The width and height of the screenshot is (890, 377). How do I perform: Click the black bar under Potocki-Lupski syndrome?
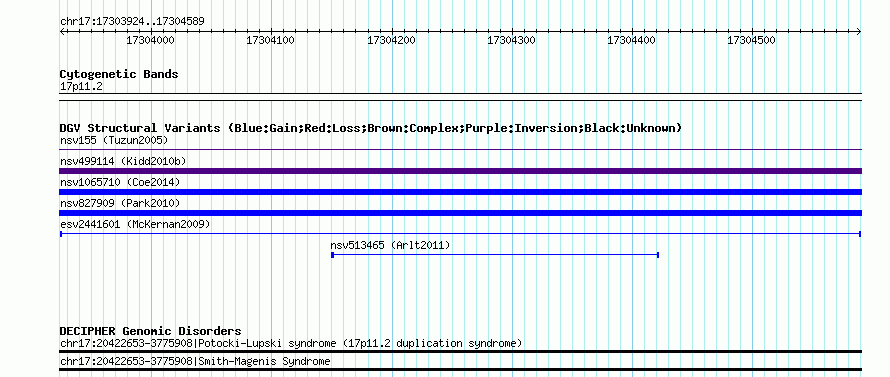(461, 351)
